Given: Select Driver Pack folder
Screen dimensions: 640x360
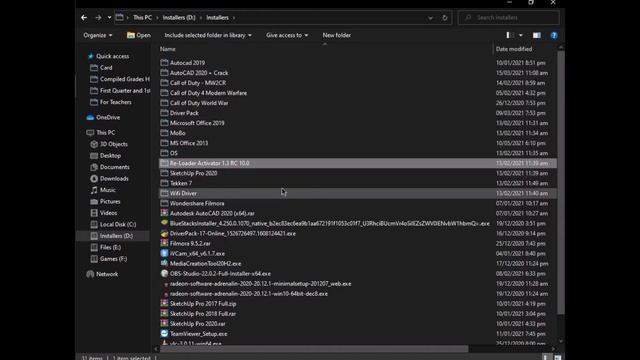Looking at the screenshot, I should point(184,113).
